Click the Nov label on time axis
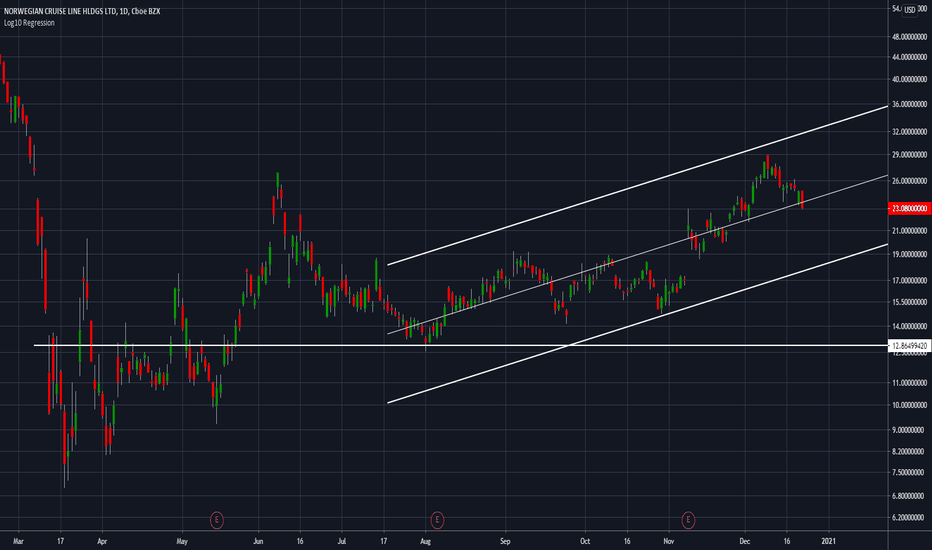932x550 pixels. pyautogui.click(x=669, y=541)
